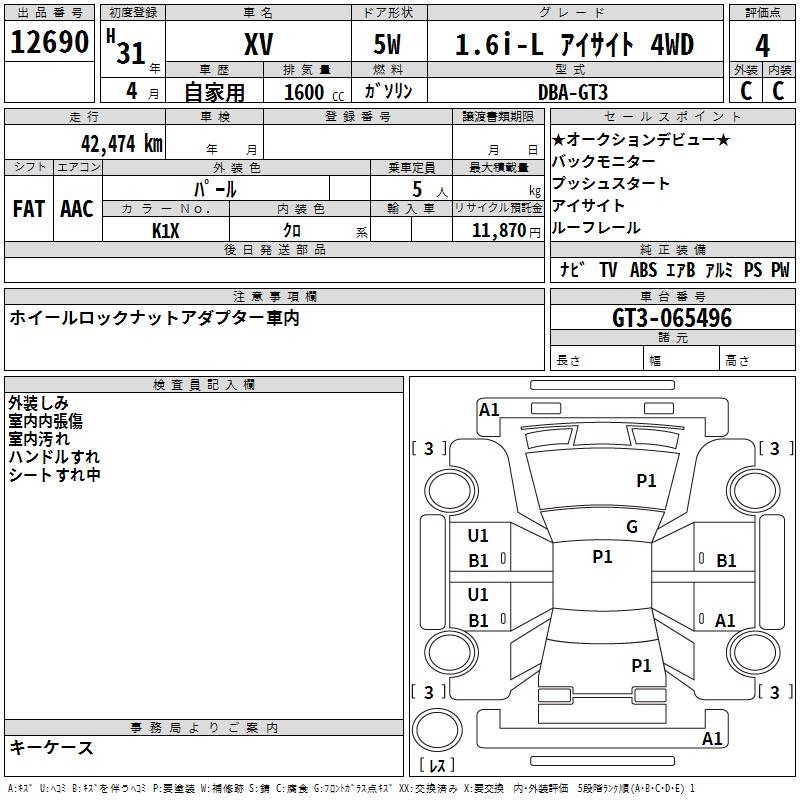Select the model code DBA-GT3

[573, 92]
